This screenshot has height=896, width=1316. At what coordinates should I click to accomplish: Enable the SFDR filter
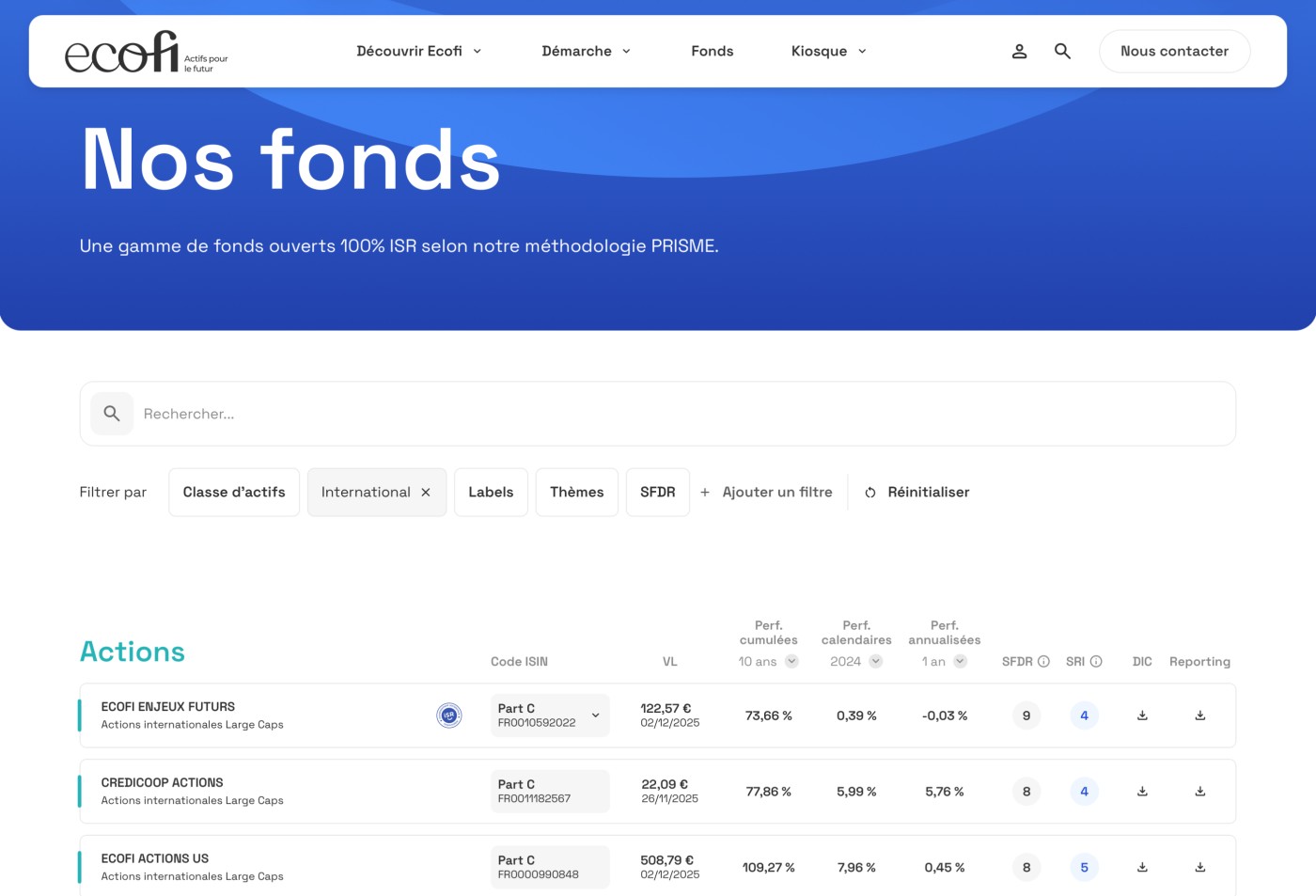coord(658,492)
